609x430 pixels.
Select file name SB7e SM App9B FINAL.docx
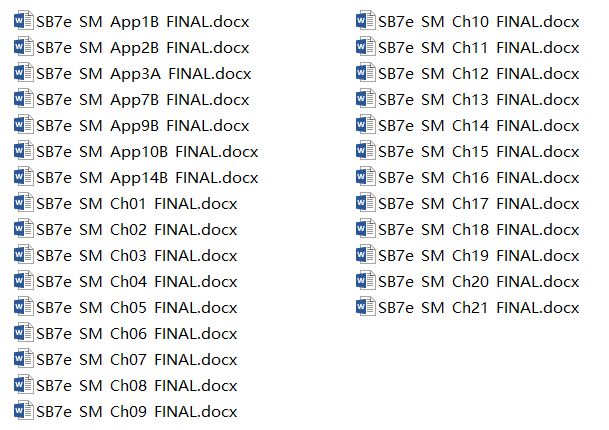click(x=143, y=126)
